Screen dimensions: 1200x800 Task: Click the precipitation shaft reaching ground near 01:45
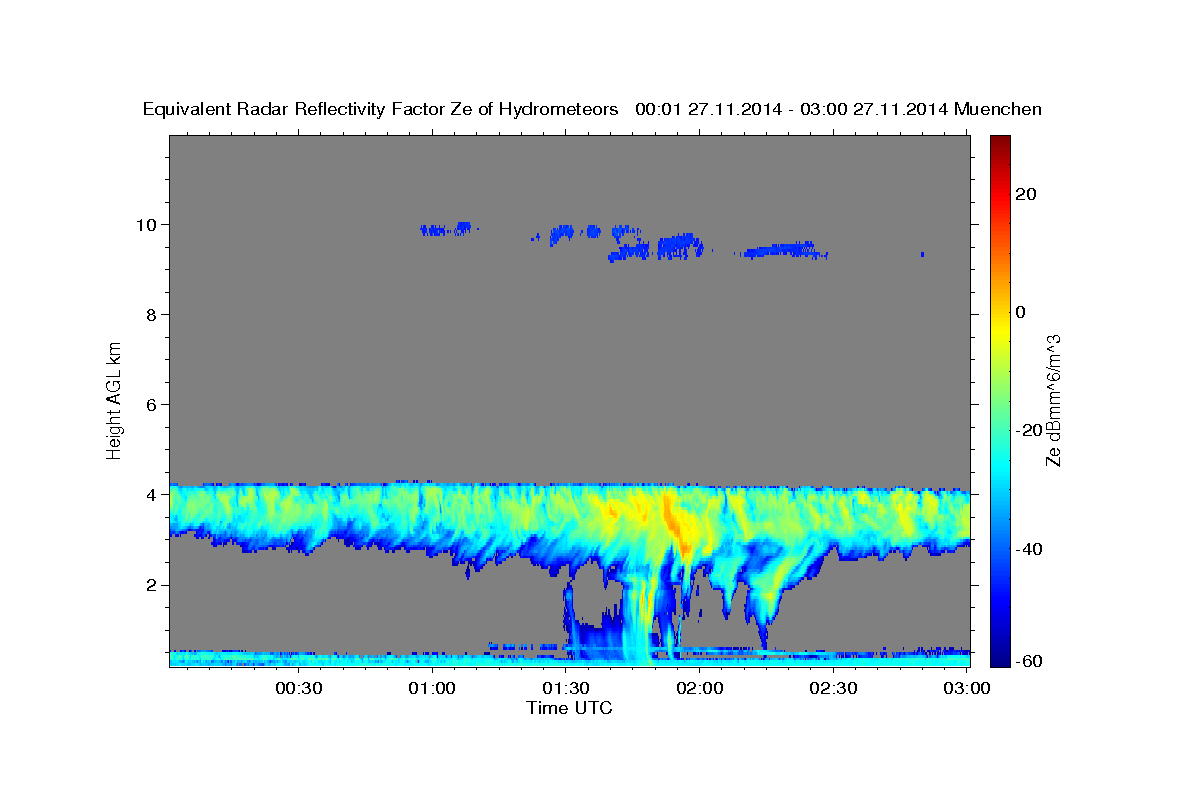(640, 620)
